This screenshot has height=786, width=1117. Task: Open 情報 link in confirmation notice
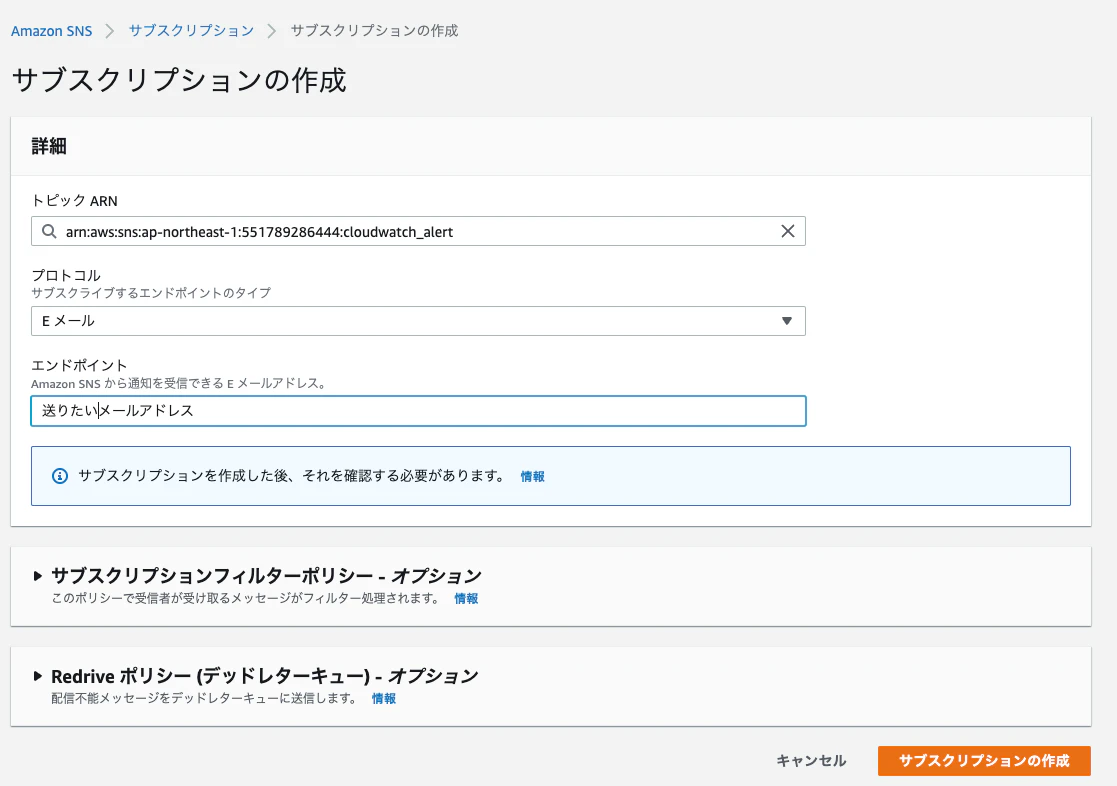pos(532,476)
